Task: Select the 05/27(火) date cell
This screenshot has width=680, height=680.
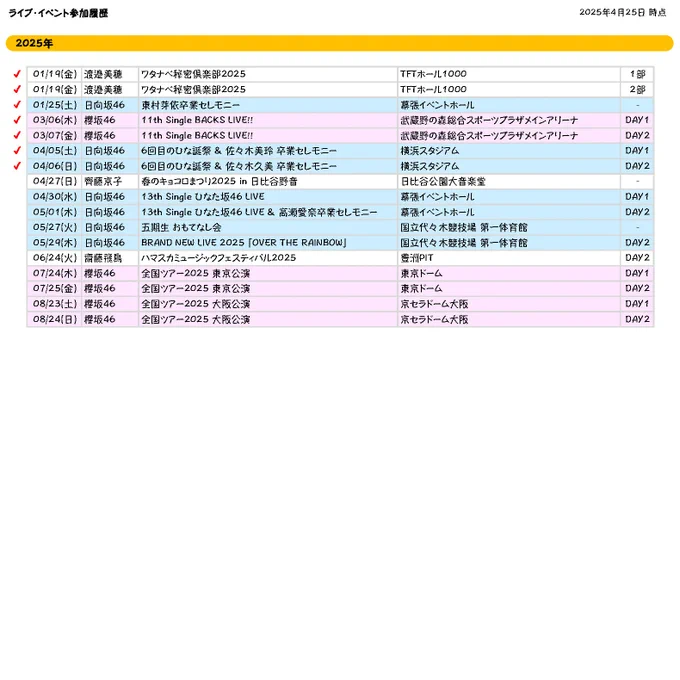Action: (55, 227)
